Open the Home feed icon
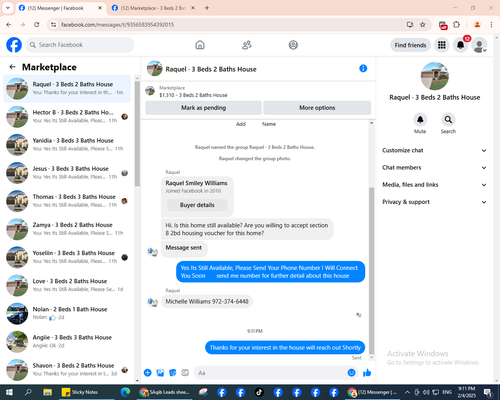Viewport: 500px width, 400px height. tap(200, 45)
